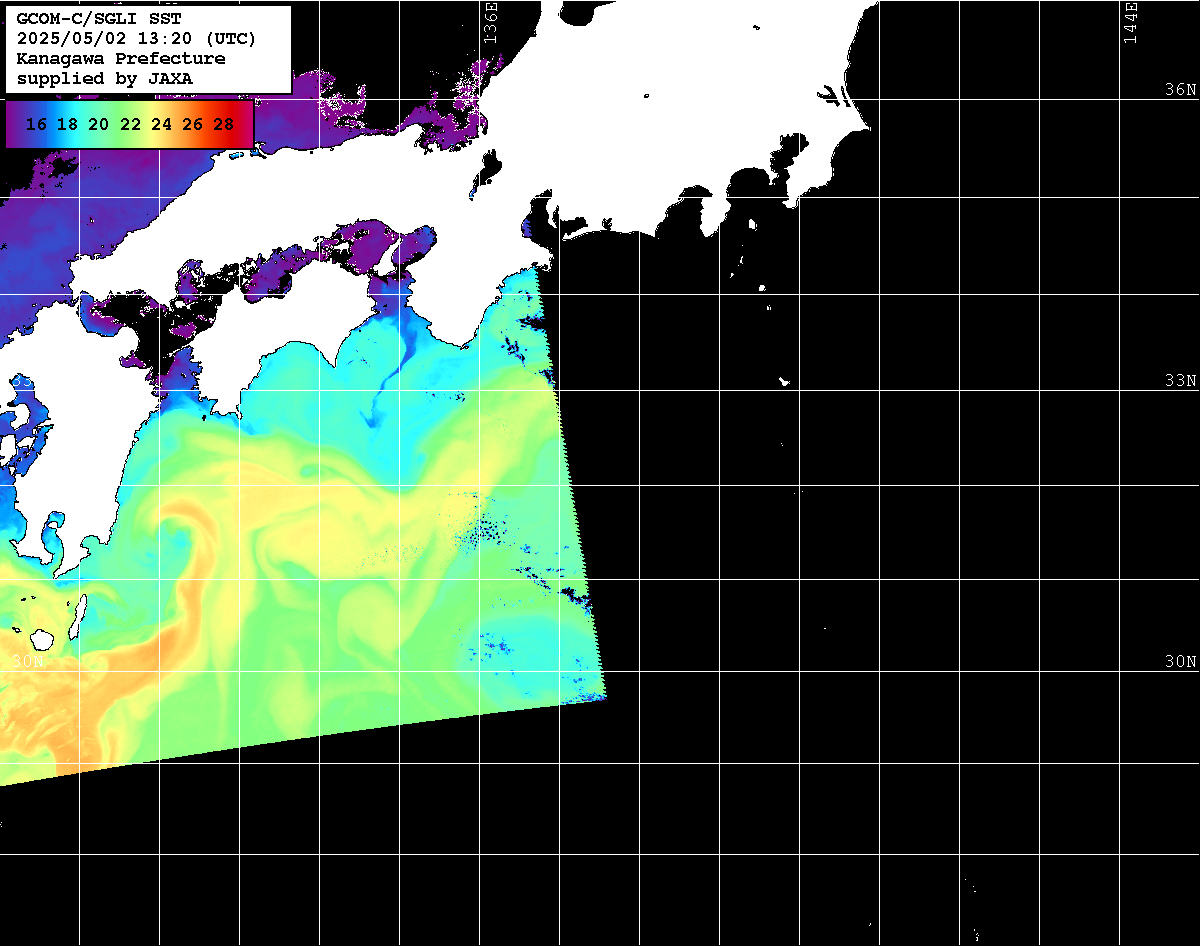
Task: Click the "30N" latitude label on right margin
Action: tap(1180, 662)
